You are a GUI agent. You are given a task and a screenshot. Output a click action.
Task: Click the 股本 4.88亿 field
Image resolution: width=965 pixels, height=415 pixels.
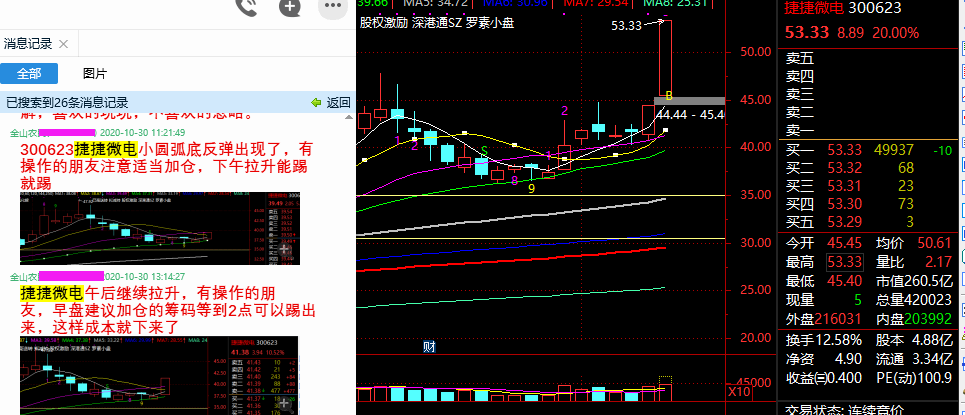point(914,339)
